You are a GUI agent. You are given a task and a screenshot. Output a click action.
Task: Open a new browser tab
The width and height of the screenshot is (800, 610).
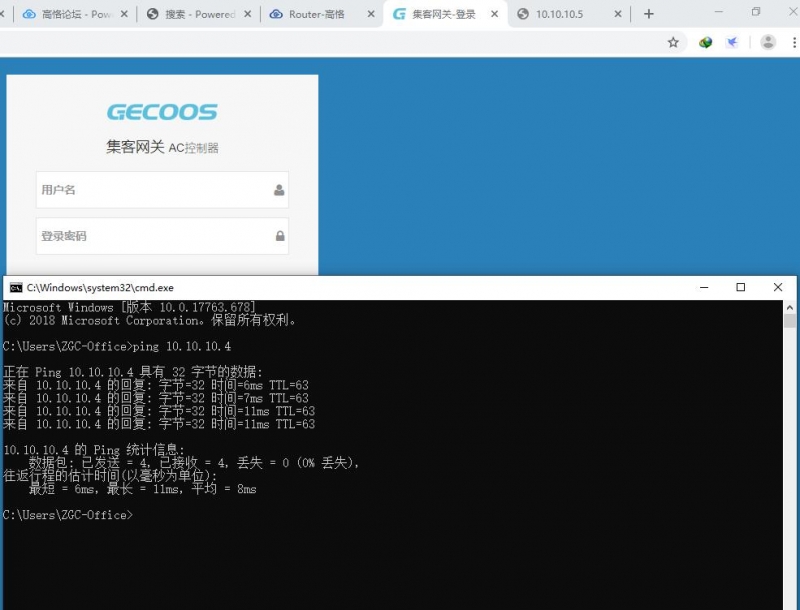(x=648, y=14)
